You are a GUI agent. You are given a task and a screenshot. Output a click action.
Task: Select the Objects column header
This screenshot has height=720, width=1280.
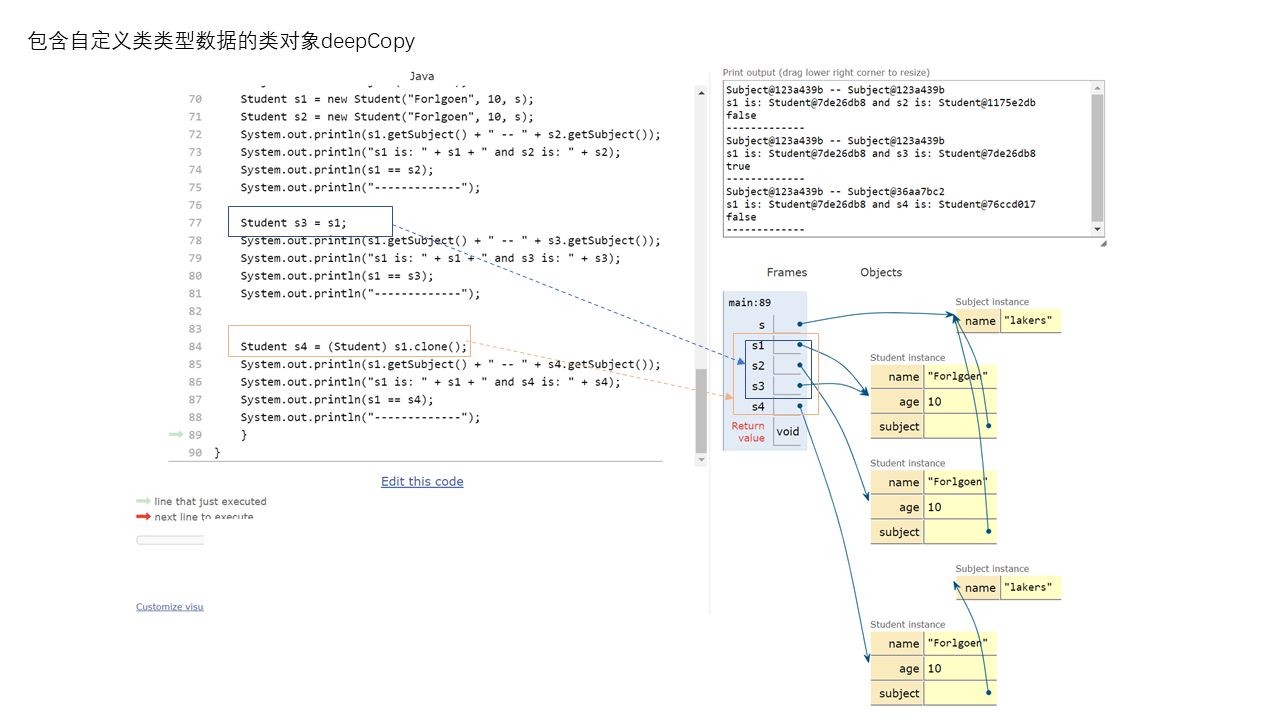pyautogui.click(x=881, y=273)
